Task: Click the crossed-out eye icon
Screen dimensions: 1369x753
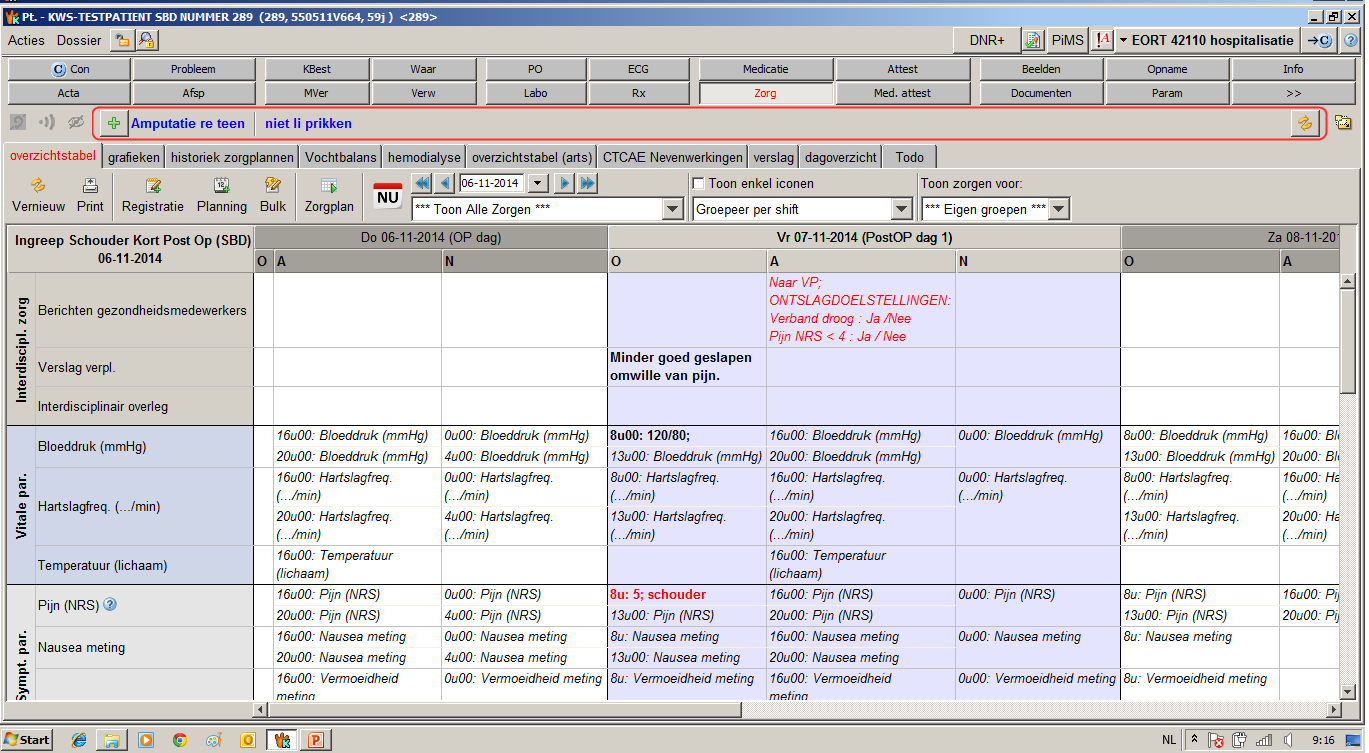Action: pyautogui.click(x=75, y=123)
